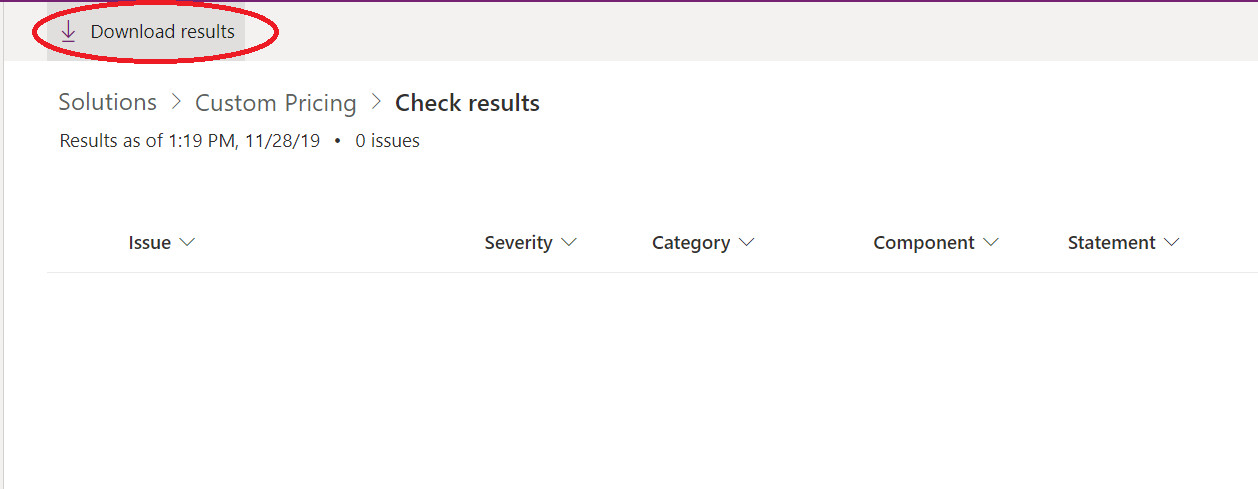Click the Check results breadcrumb title

(x=467, y=103)
